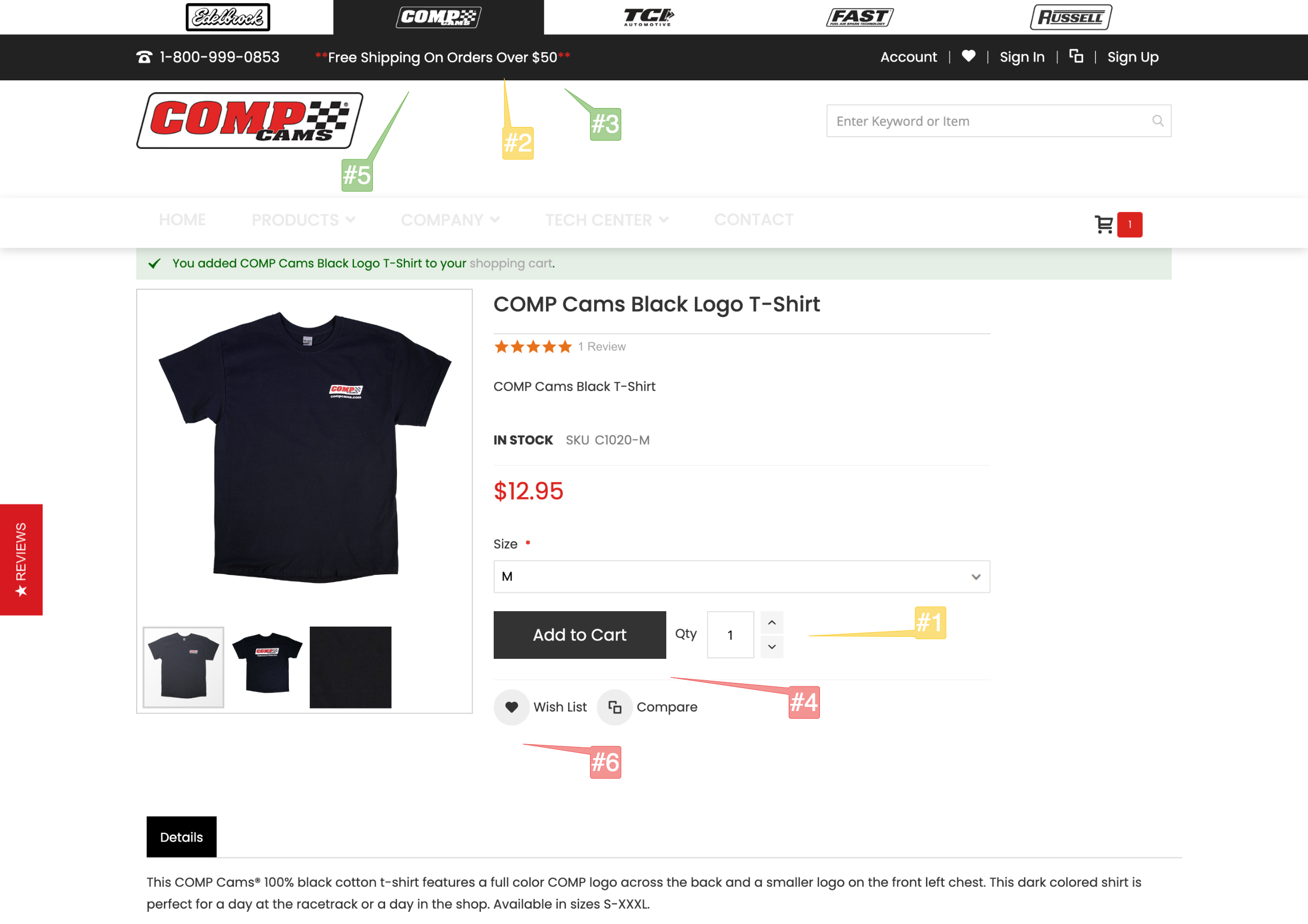Viewport: 1308px width, 924px height.
Task: Switch to the TCI Automotive brand logo
Action: point(649,17)
